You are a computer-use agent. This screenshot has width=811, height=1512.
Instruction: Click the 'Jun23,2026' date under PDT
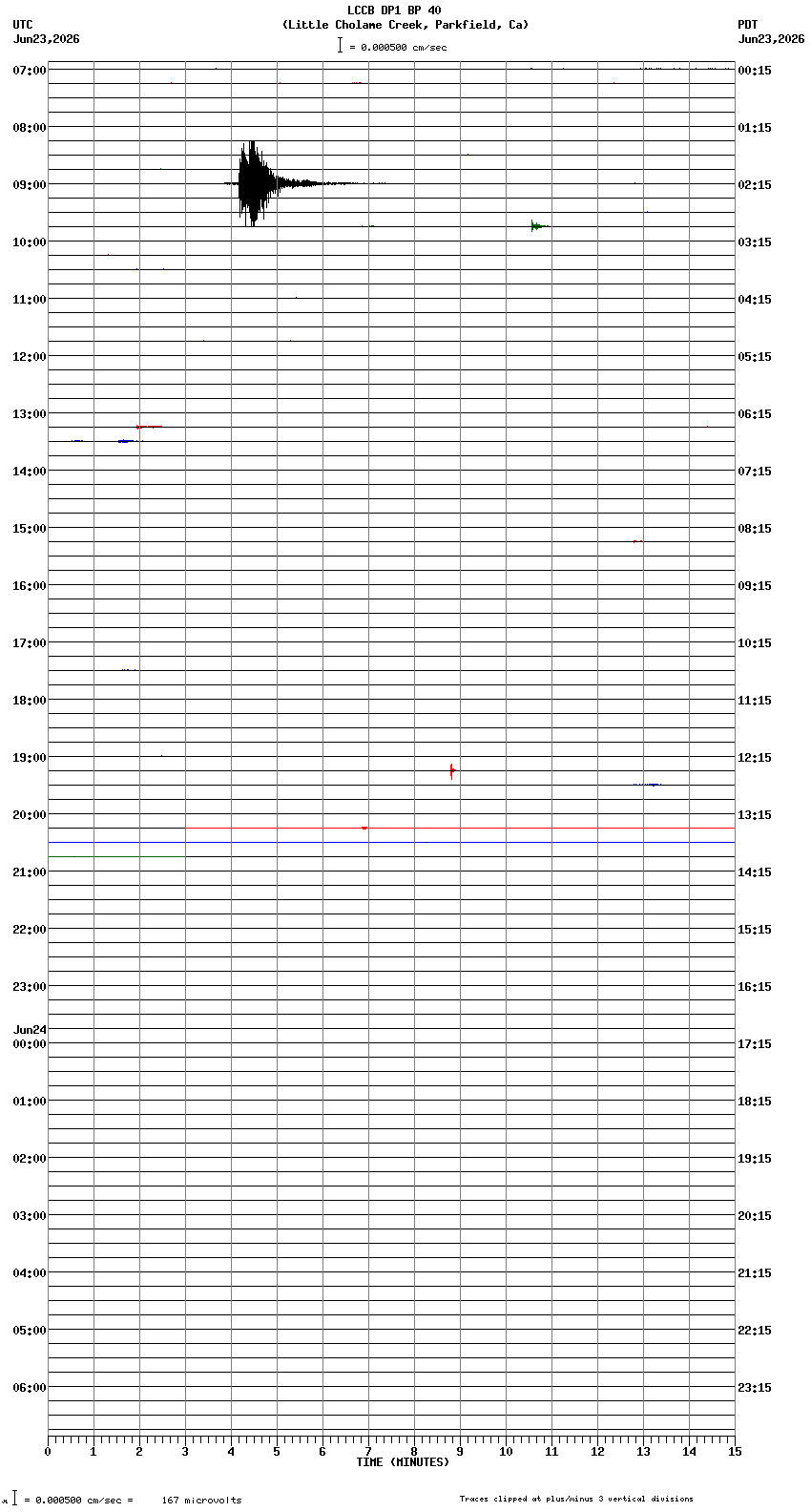pos(771,39)
